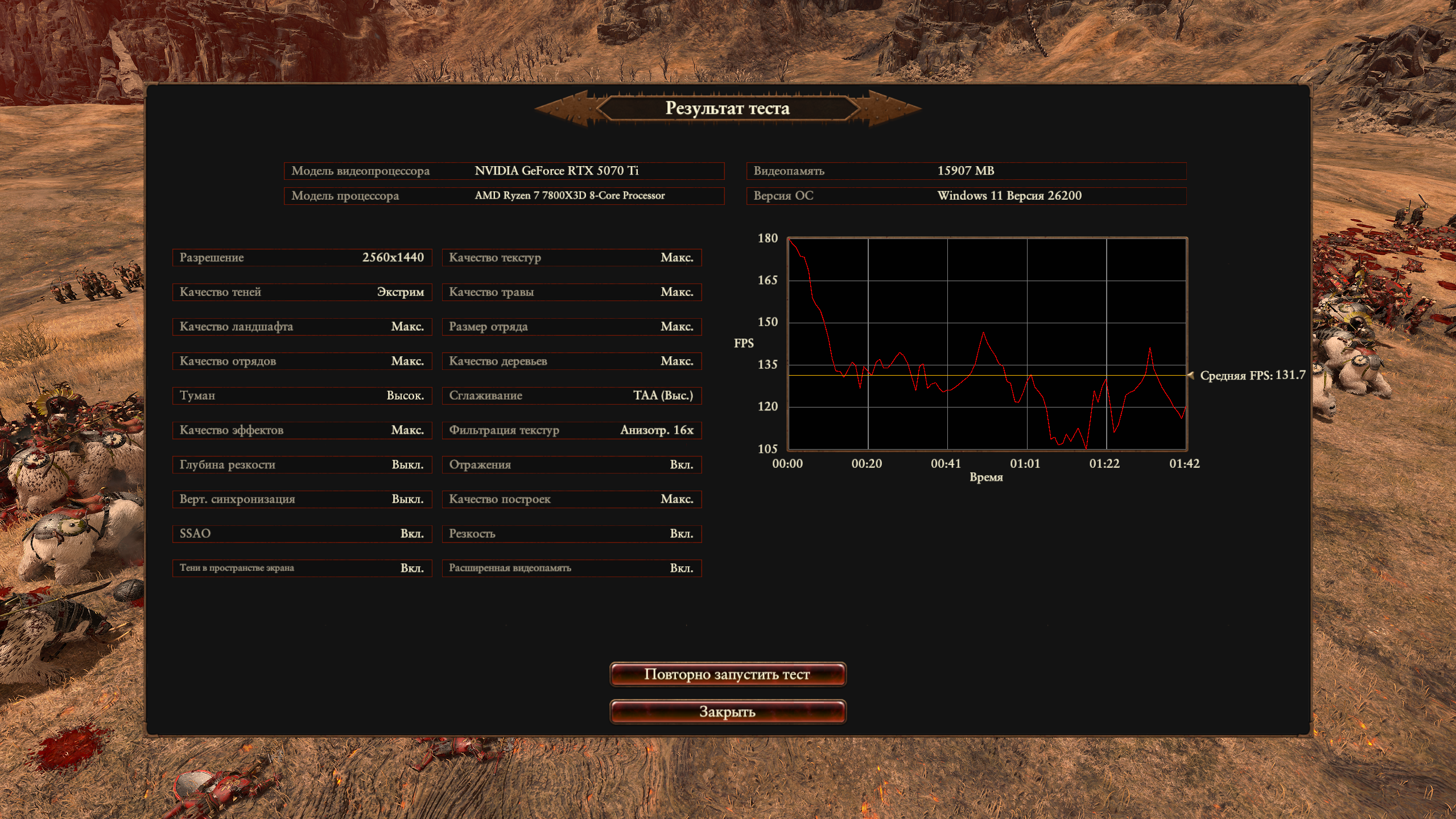Screen dimensions: 1456x819
Task: Click the 'Качество текстур' Макс. row
Action: coord(571,257)
